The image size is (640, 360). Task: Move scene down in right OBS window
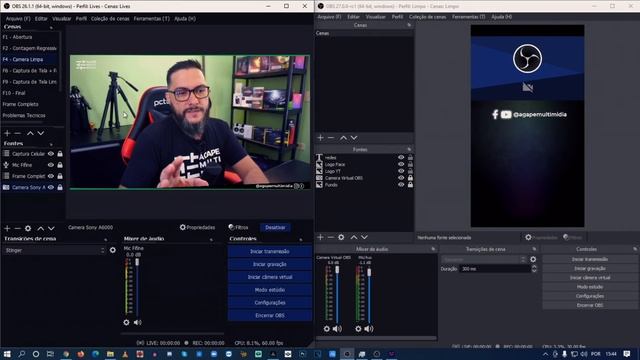tap(354, 138)
